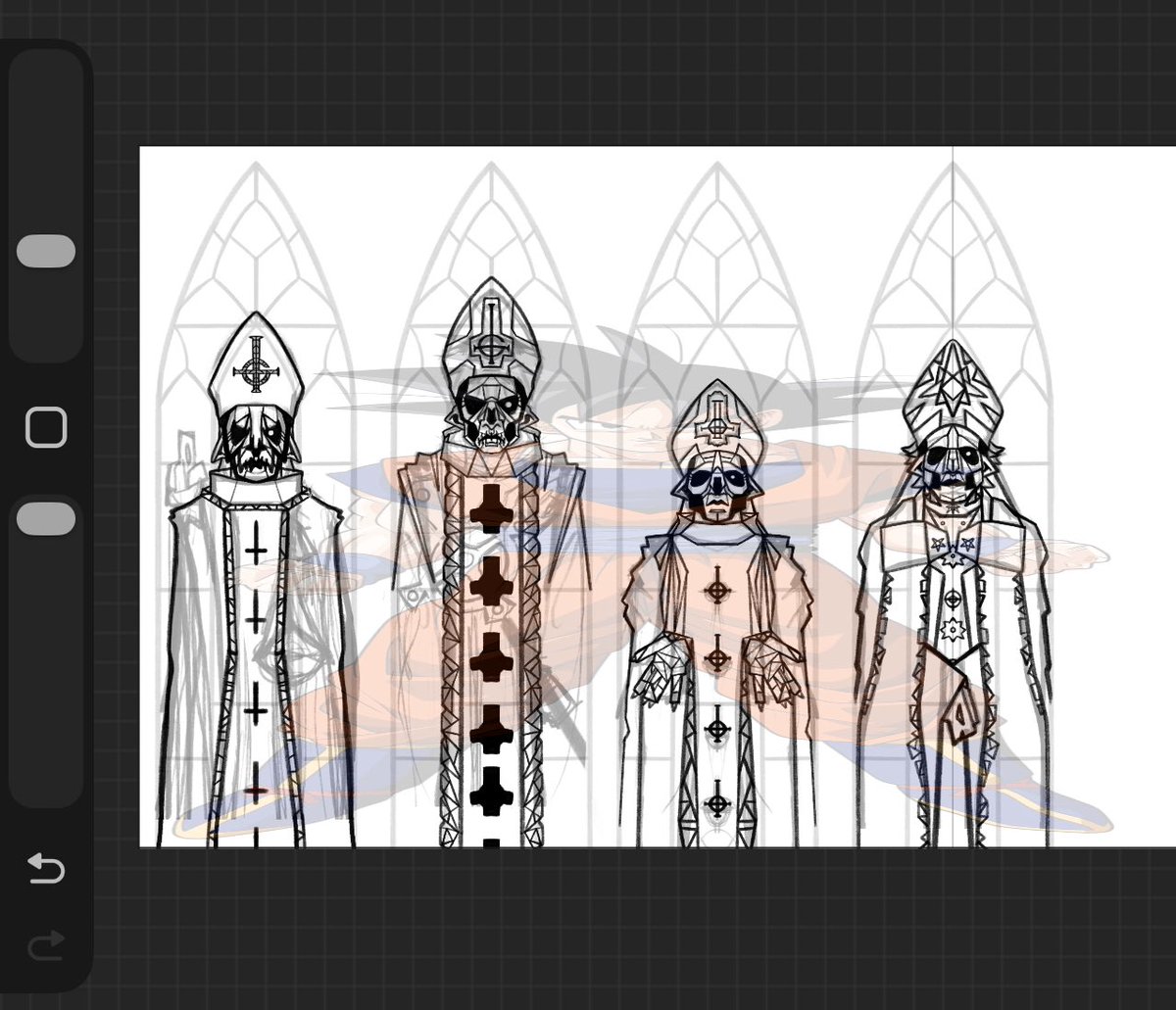Adjust the brush opacity slider handle
This screenshot has width=1176, height=1010.
(46, 519)
